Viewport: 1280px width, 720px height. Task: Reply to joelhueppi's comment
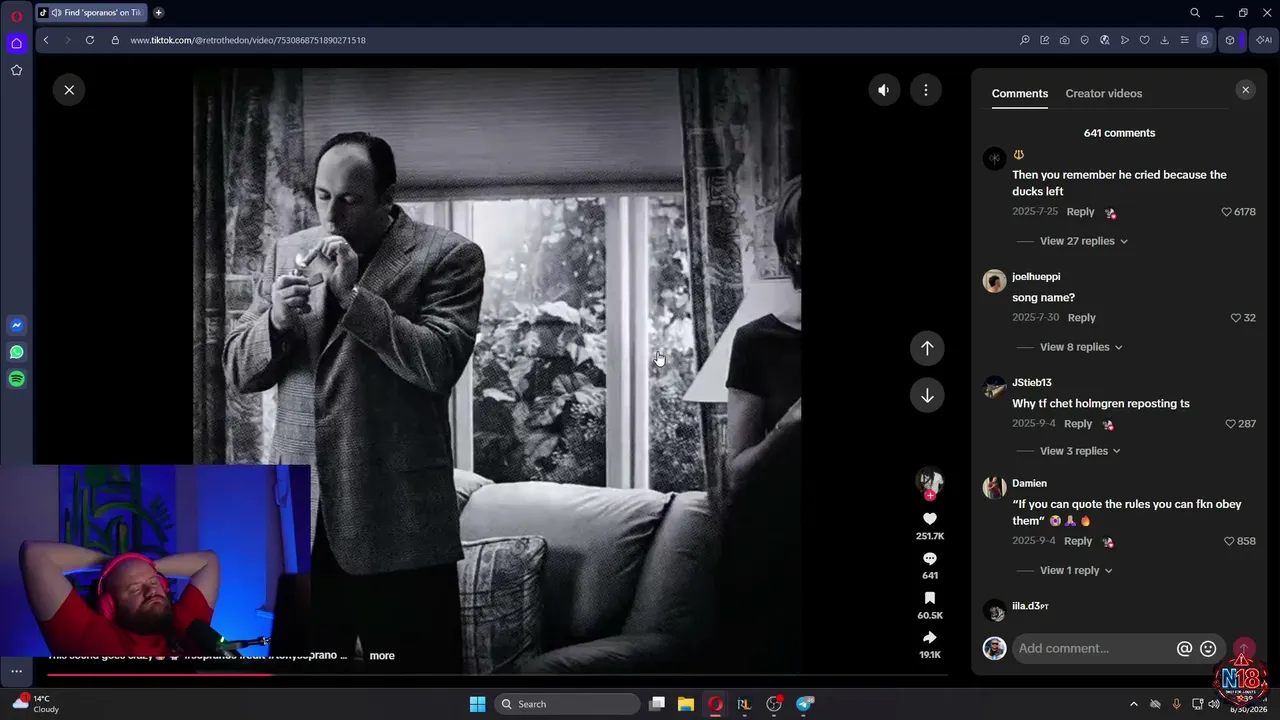click(1082, 318)
